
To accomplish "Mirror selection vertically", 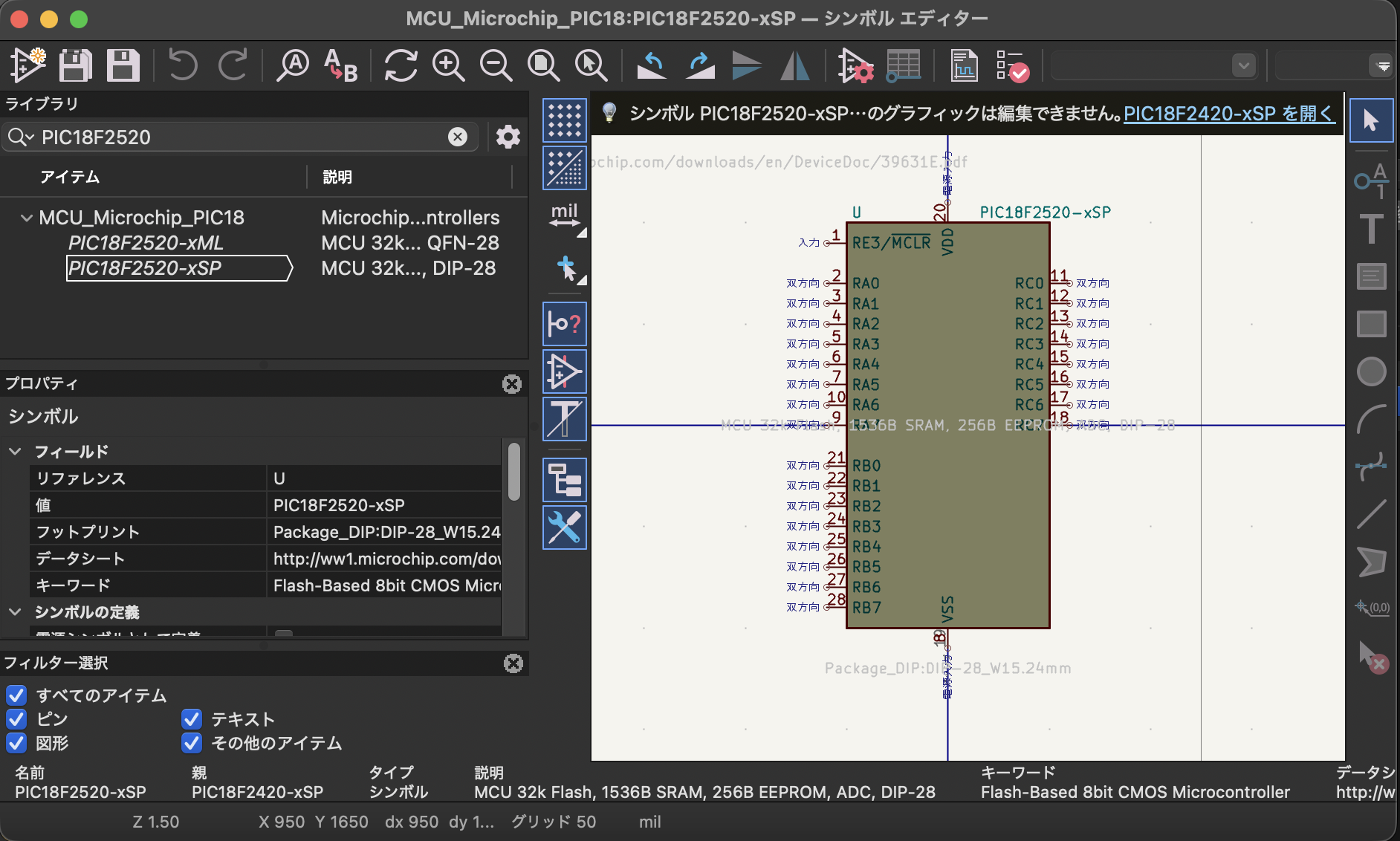I will click(x=747, y=65).
